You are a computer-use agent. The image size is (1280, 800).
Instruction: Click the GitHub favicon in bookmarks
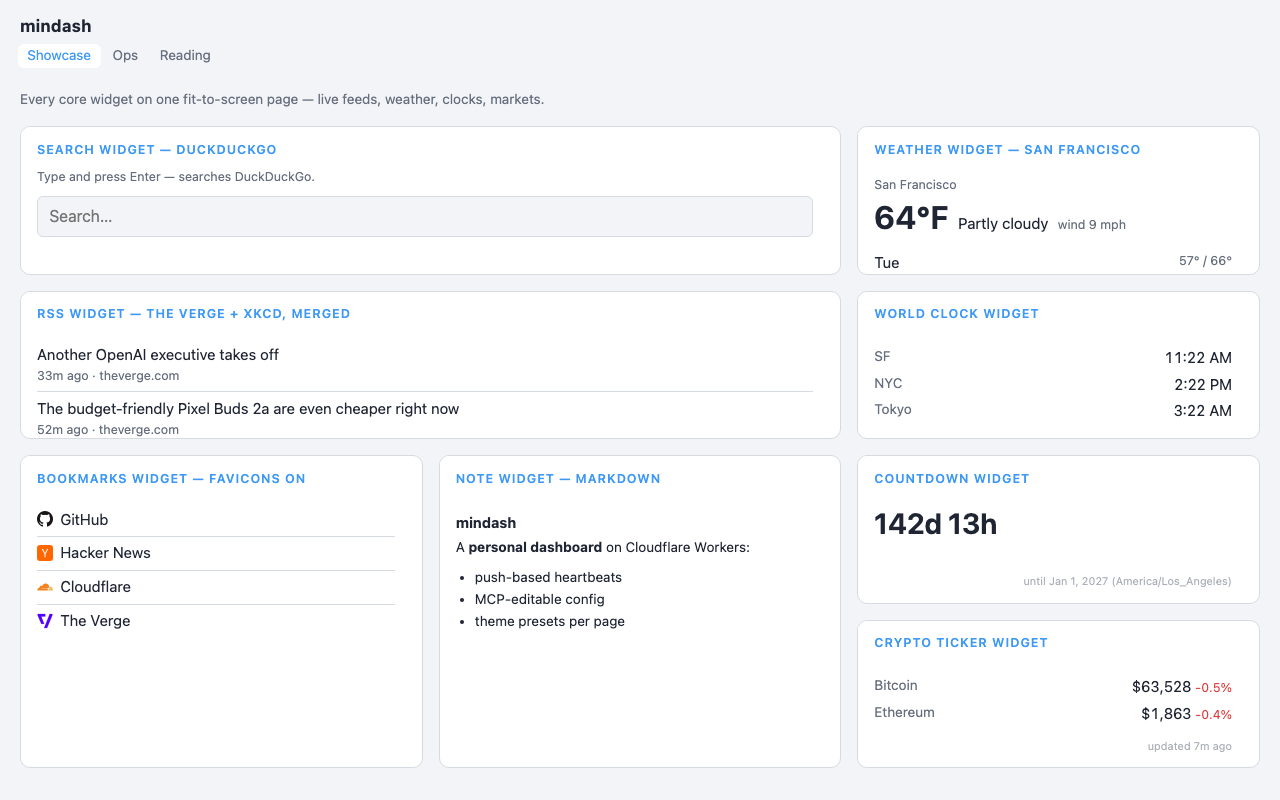point(45,519)
